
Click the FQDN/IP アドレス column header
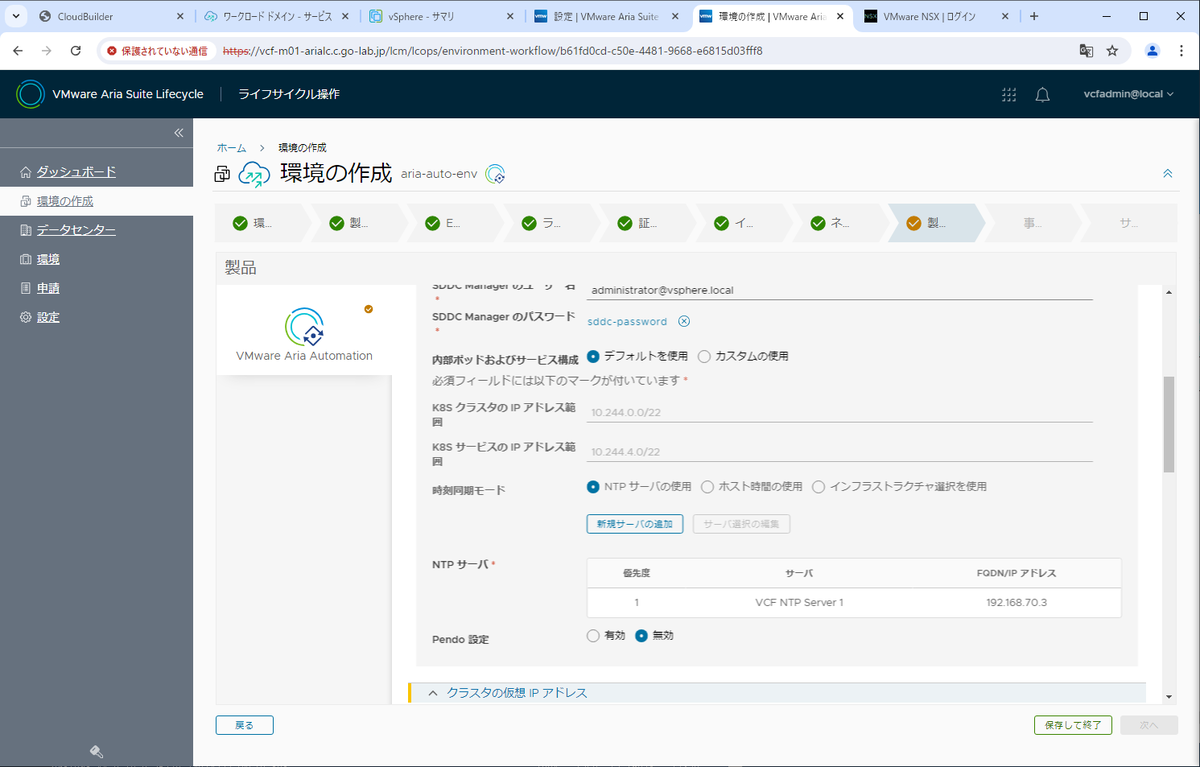point(1016,573)
